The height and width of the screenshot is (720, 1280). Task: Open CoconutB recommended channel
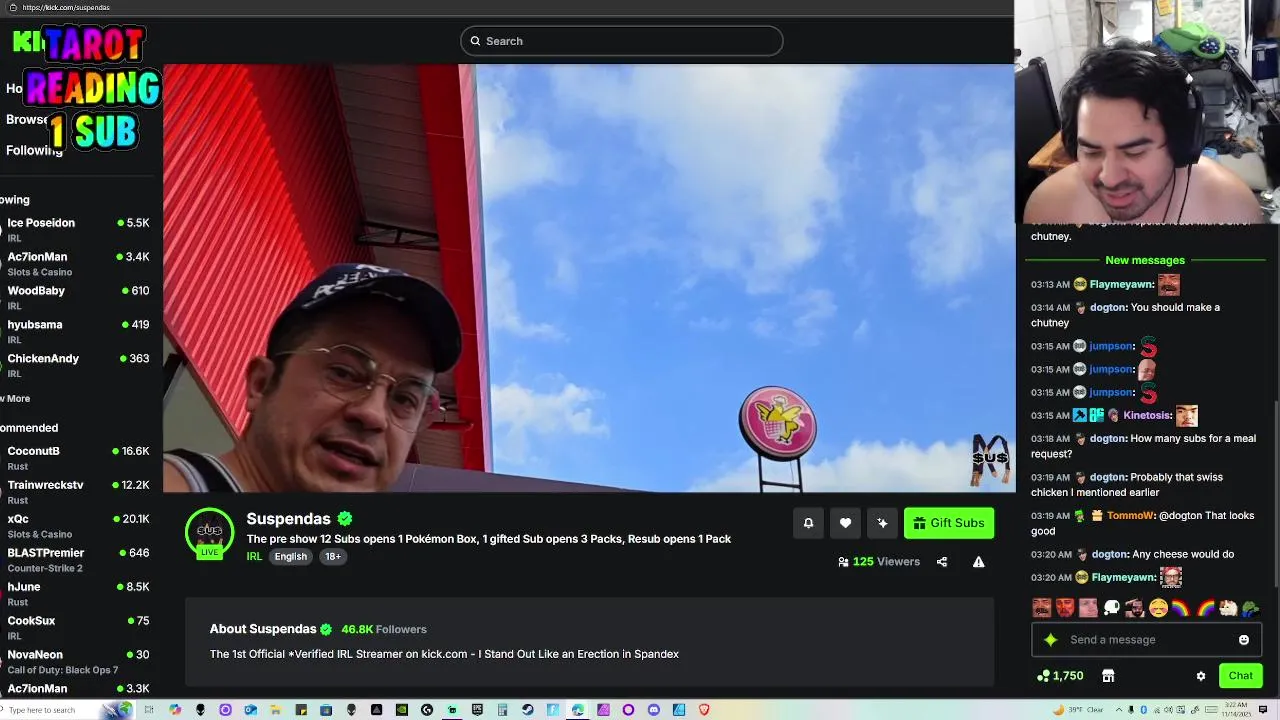coord(78,457)
